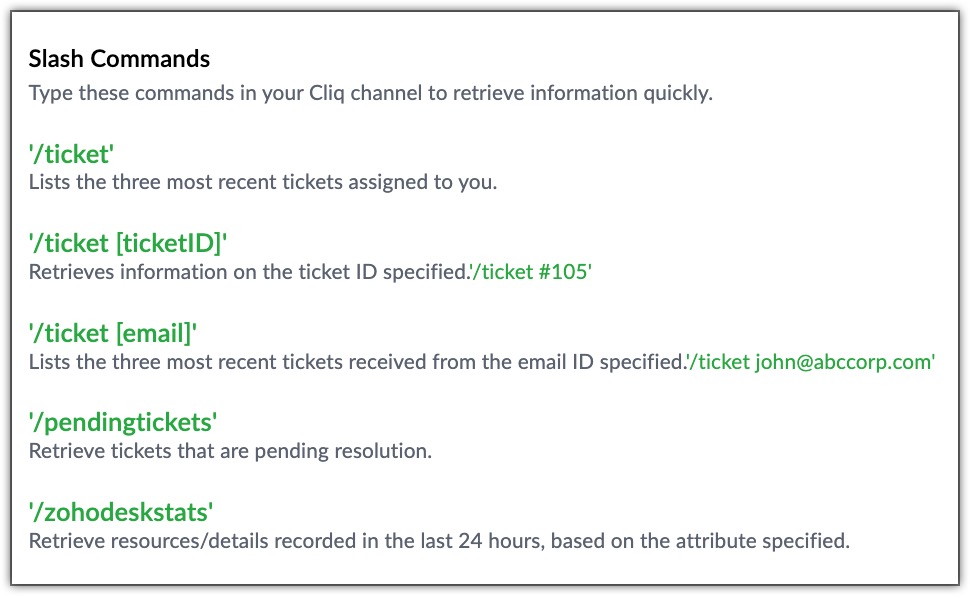Open the '/ticket [ticketID]' command
This screenshot has height=596, width=970.
[128, 243]
